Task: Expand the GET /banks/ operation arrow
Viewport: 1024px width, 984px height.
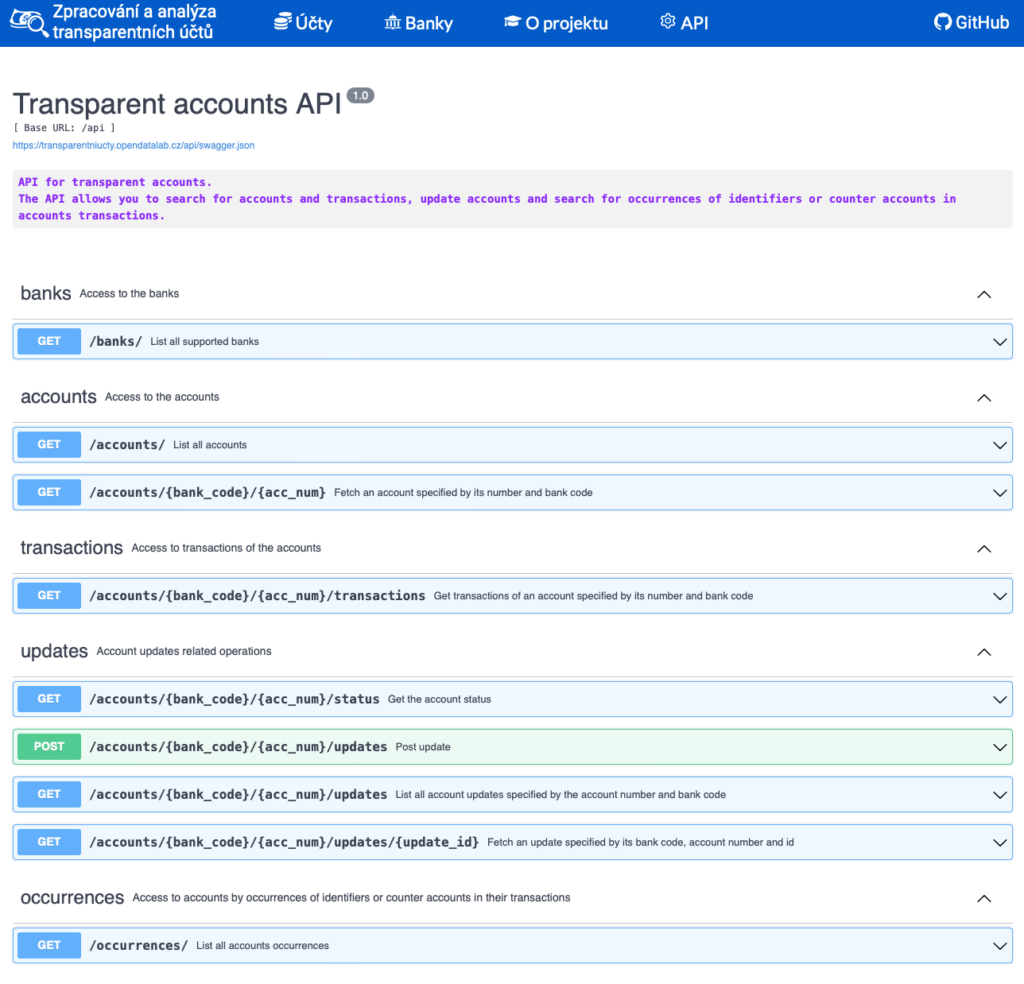Action: [x=999, y=341]
